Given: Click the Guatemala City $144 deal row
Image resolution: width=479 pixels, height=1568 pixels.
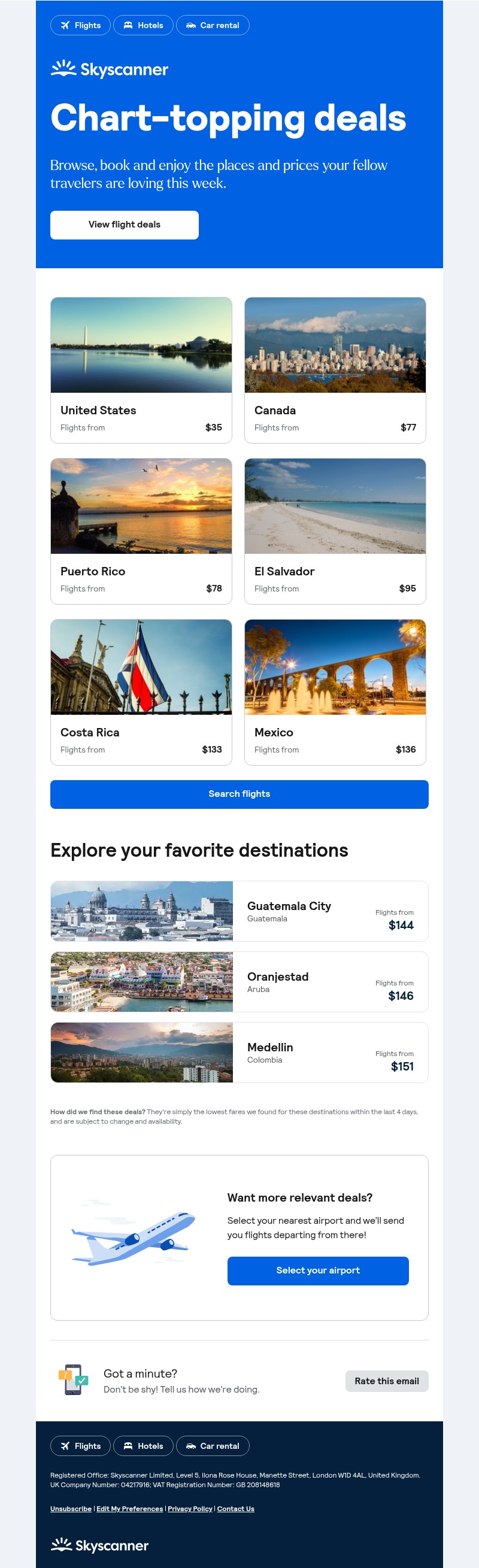Looking at the screenshot, I should [x=239, y=911].
